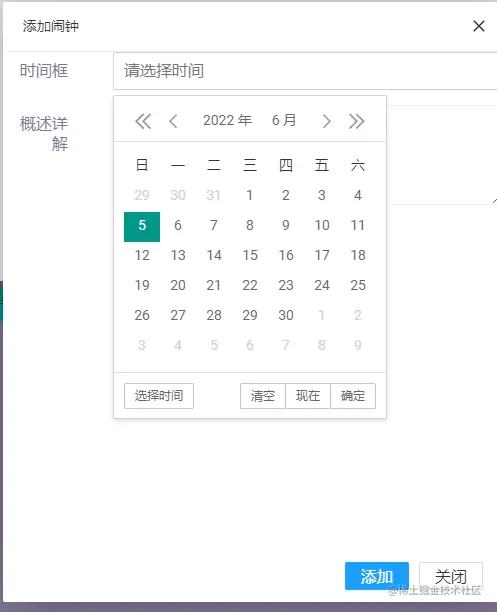Pick date 13 in the calendar
Viewport: 497px width, 612px height.
(178, 255)
